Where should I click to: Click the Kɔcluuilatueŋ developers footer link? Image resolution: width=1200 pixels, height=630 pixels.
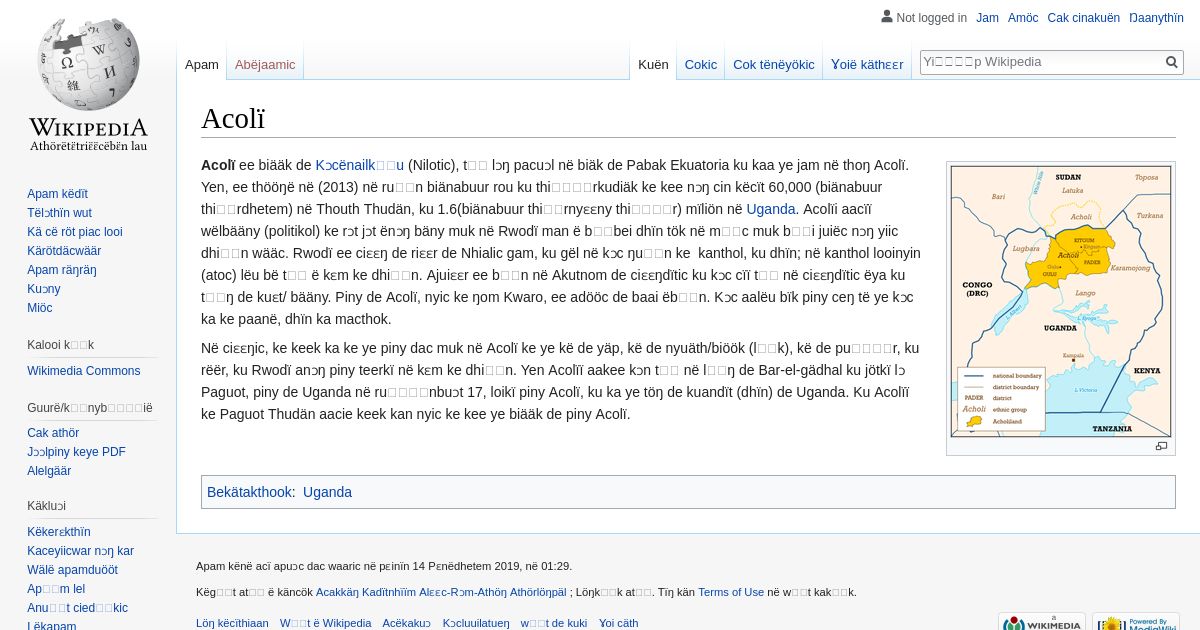(x=476, y=623)
